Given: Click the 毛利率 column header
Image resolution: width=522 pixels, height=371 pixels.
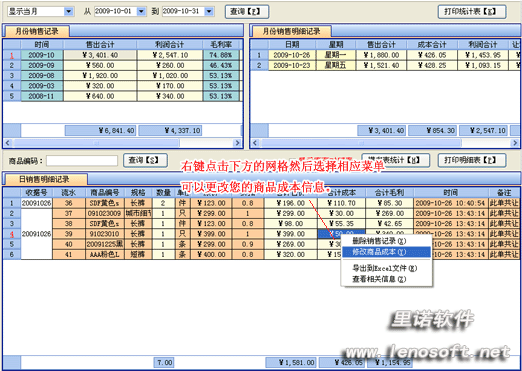Looking at the screenshot, I should 221,45.
